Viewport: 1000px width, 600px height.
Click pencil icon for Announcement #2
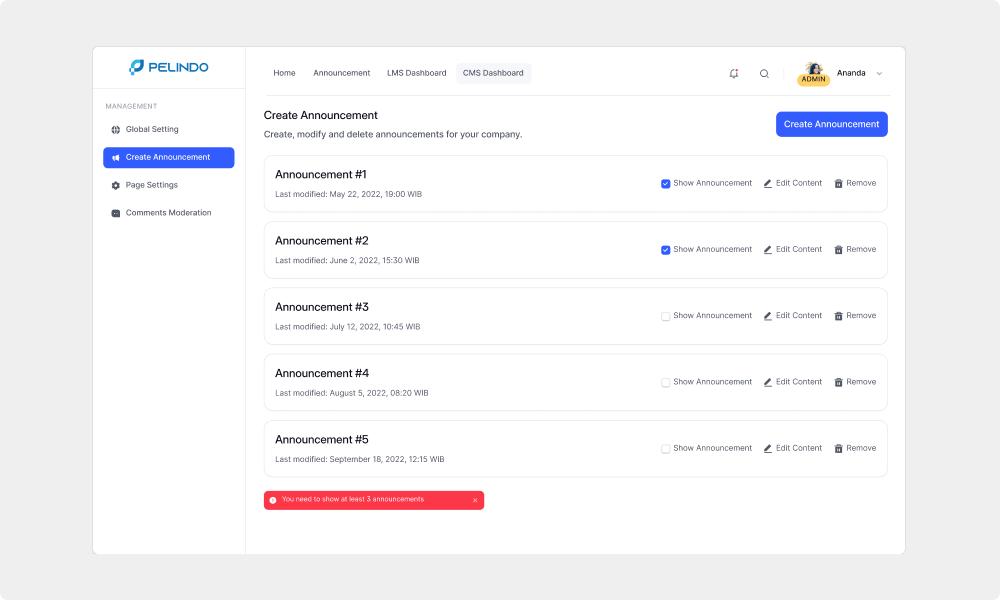click(768, 250)
